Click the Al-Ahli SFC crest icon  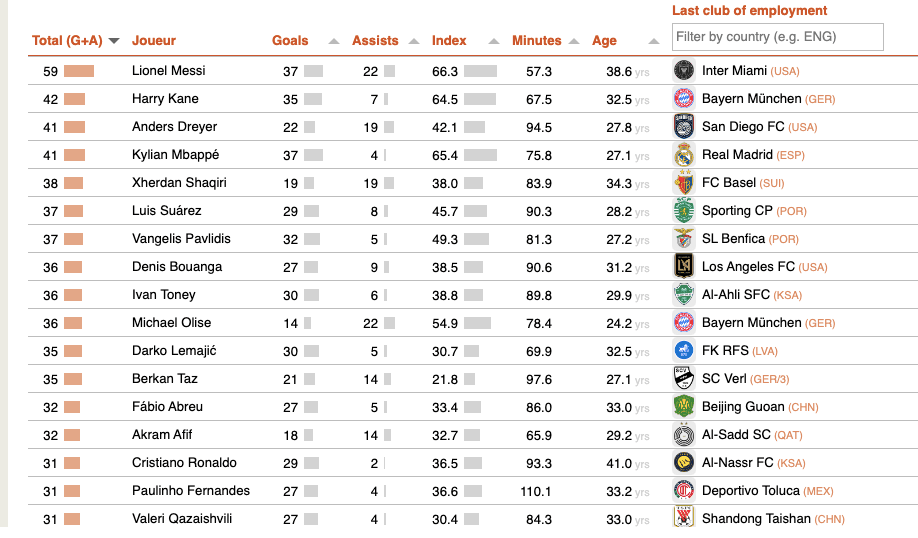pos(683,295)
